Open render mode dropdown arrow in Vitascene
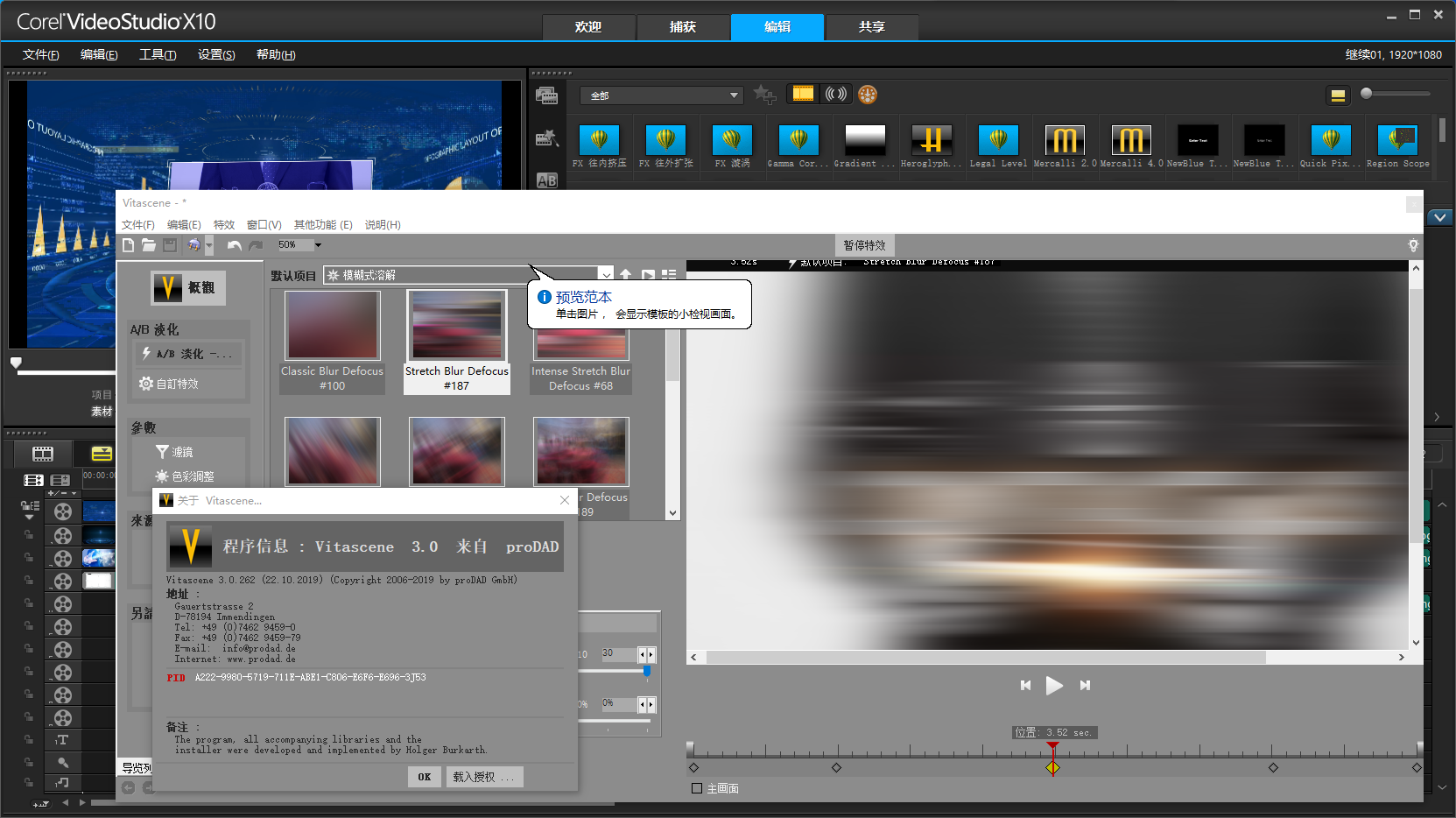Screen dimensions: 1456x818 tap(208, 245)
